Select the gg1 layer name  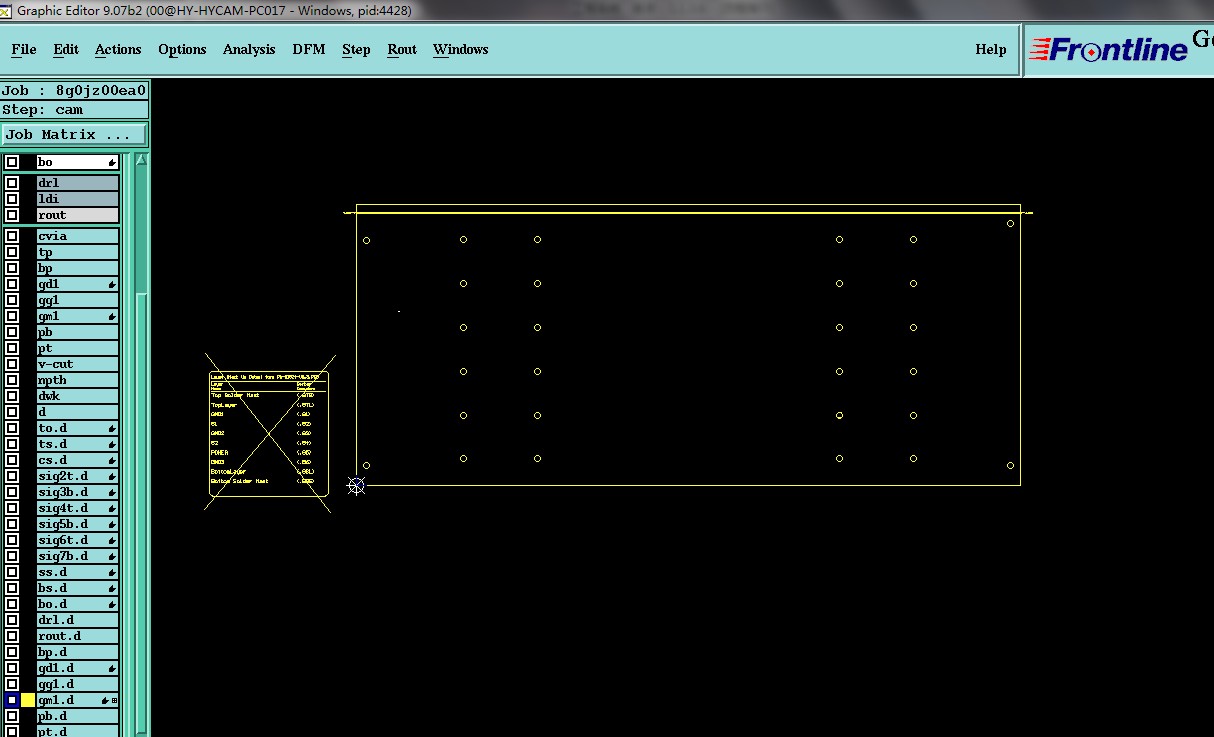click(x=78, y=300)
